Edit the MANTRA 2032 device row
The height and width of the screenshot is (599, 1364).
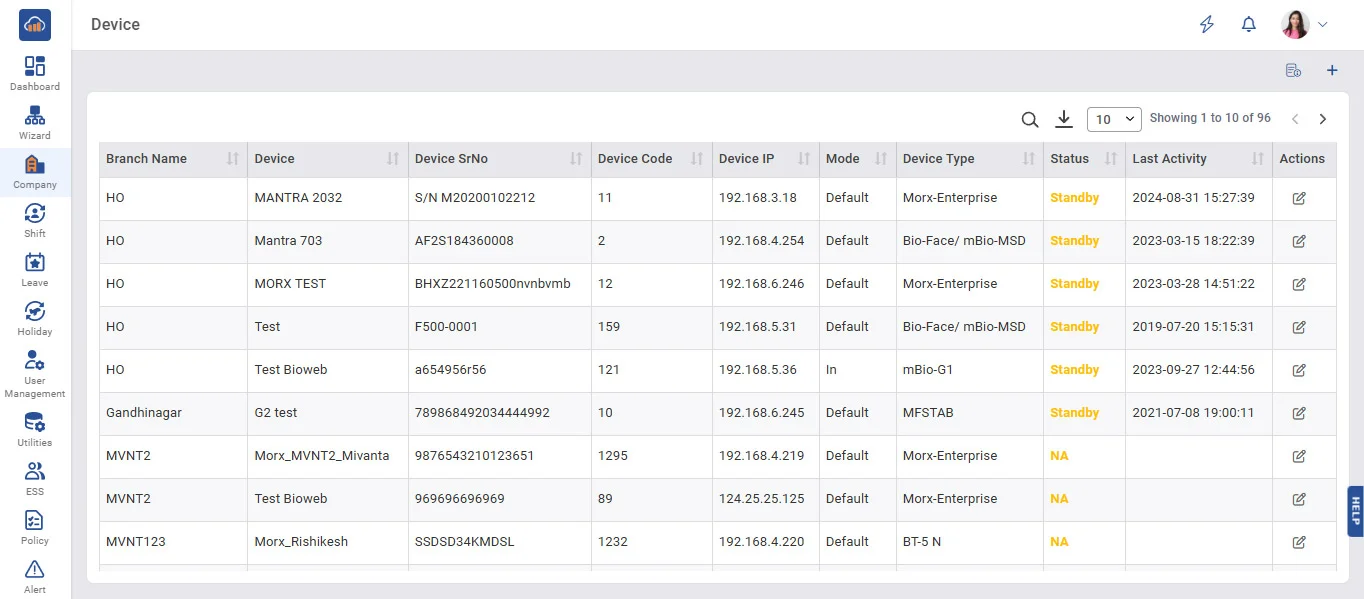(x=1299, y=198)
